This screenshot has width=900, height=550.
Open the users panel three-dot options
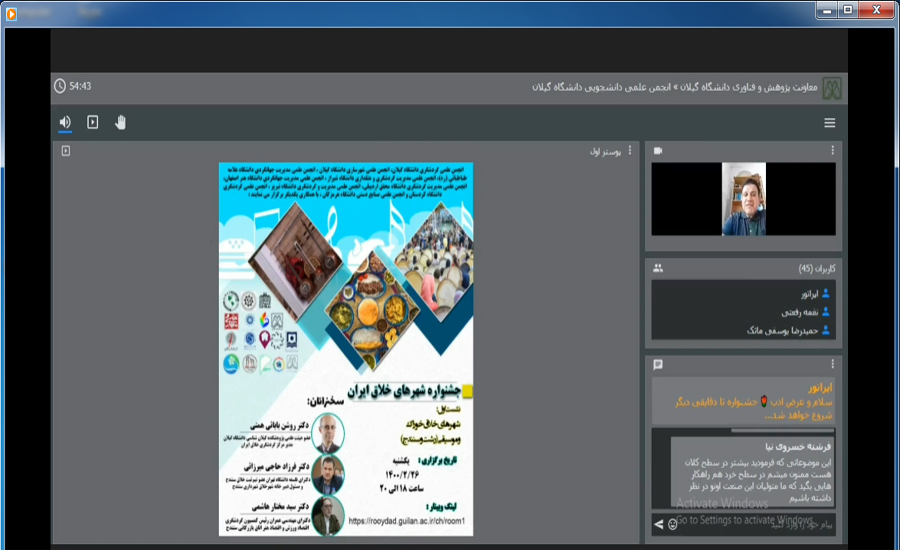point(832,268)
